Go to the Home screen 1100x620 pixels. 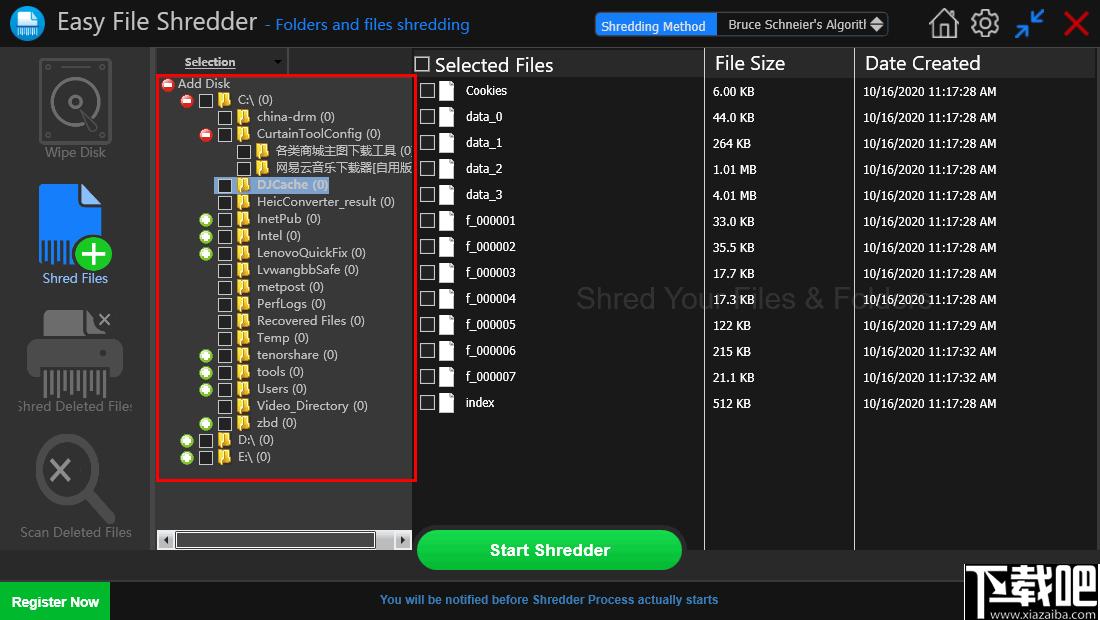944,23
